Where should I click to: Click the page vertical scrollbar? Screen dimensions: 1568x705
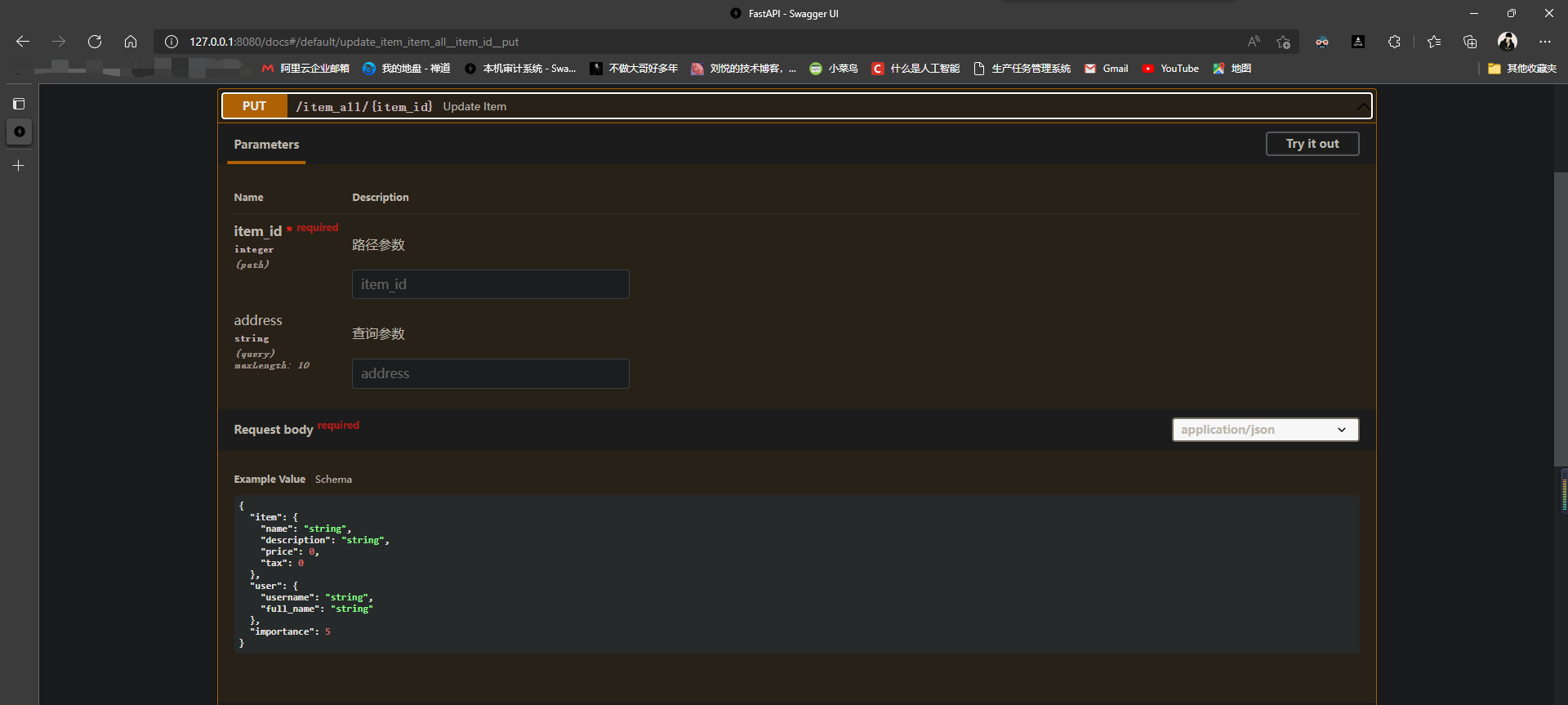coord(1561,327)
